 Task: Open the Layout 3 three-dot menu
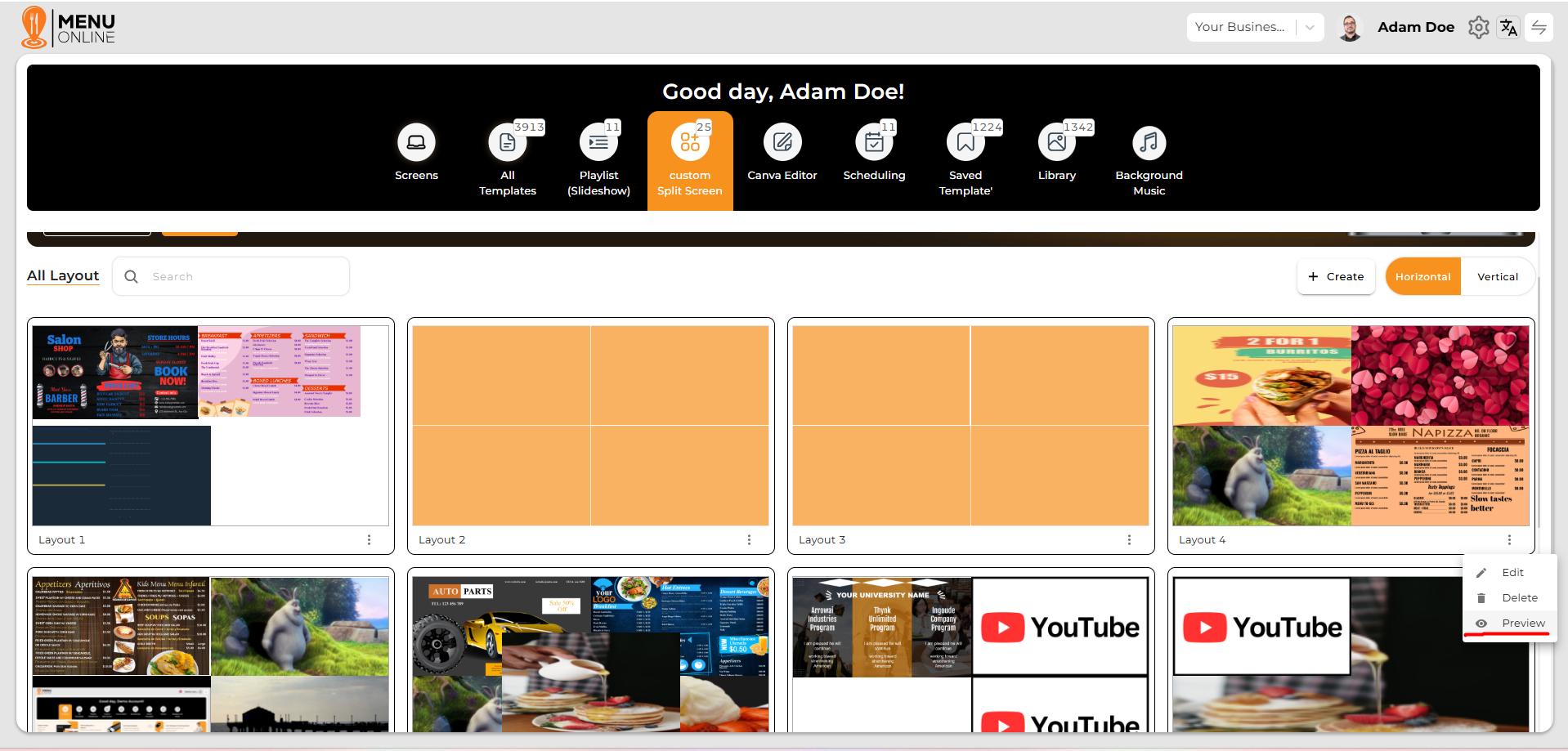pos(1129,540)
